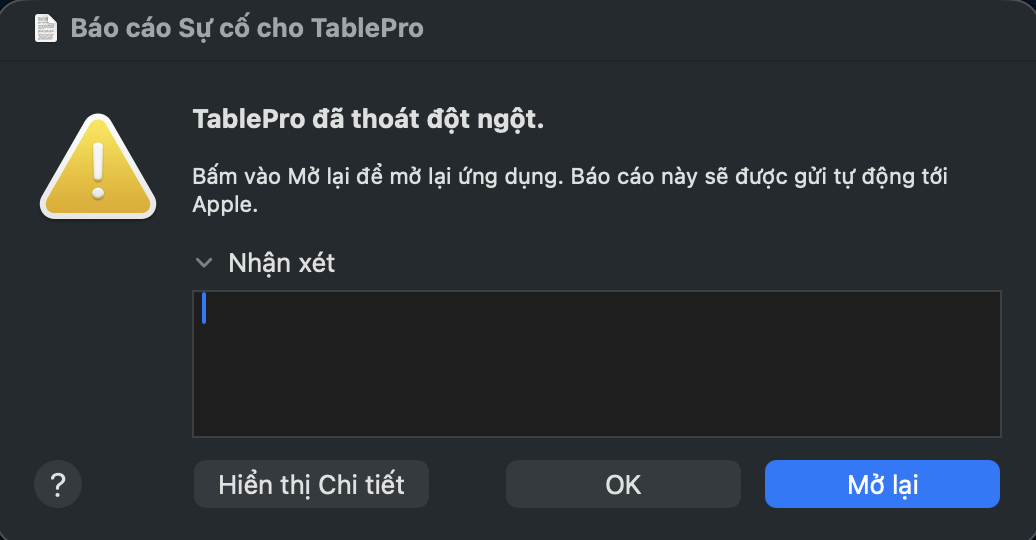
Task: Click the empty title bar area right of the title
Action: tap(727, 30)
